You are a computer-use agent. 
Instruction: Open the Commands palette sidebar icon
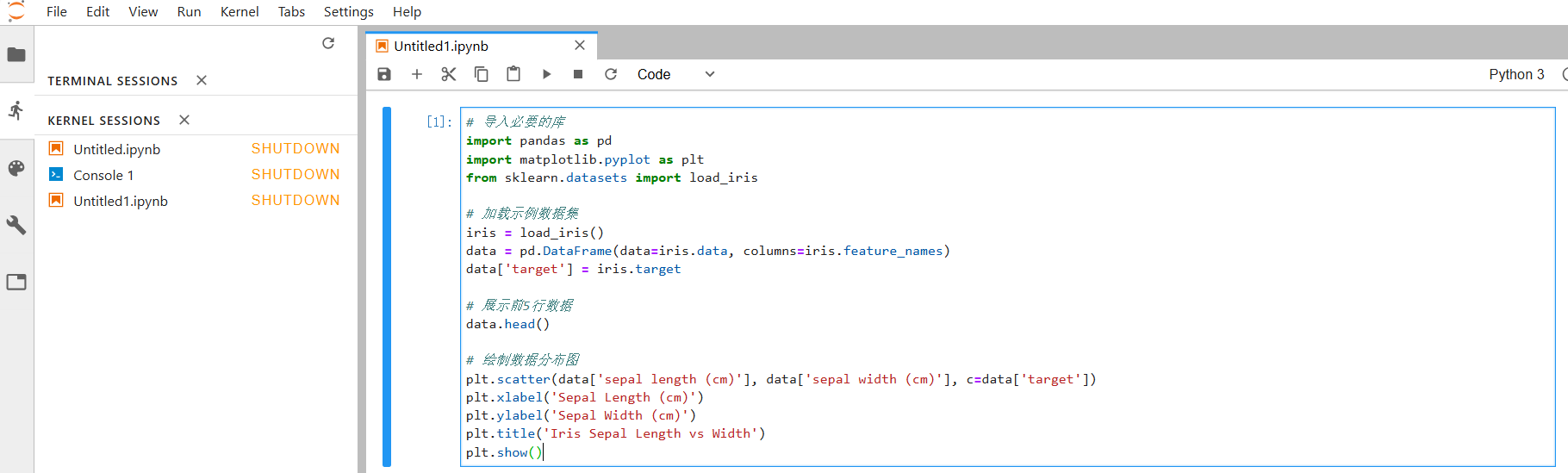(16, 169)
